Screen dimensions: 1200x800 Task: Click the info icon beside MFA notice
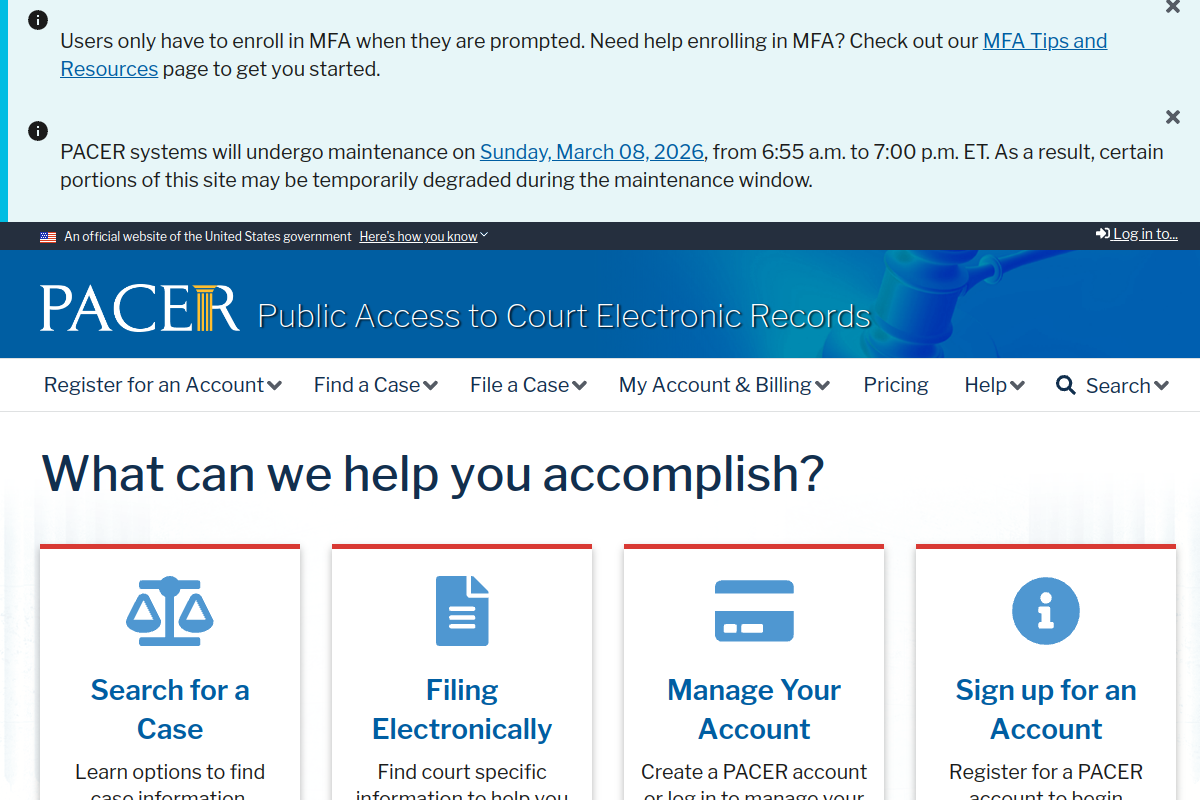coord(38,20)
